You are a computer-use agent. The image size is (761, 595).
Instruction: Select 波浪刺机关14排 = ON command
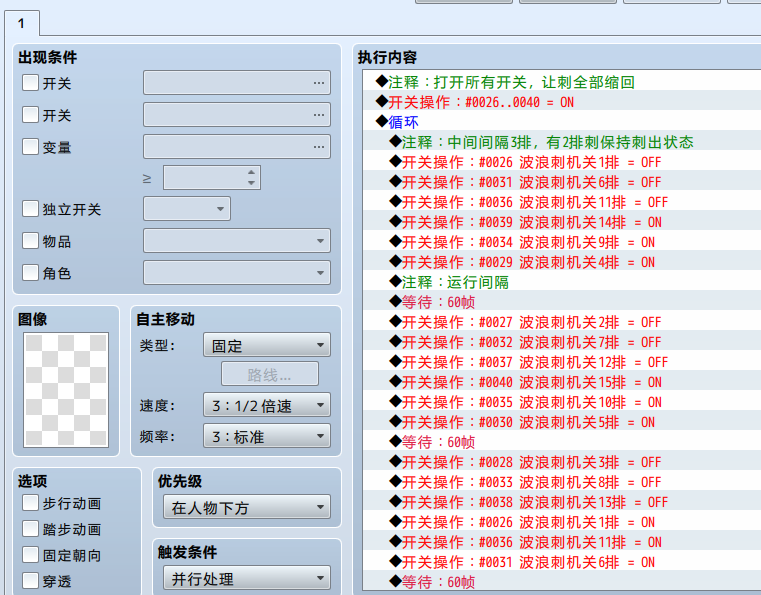point(562,222)
